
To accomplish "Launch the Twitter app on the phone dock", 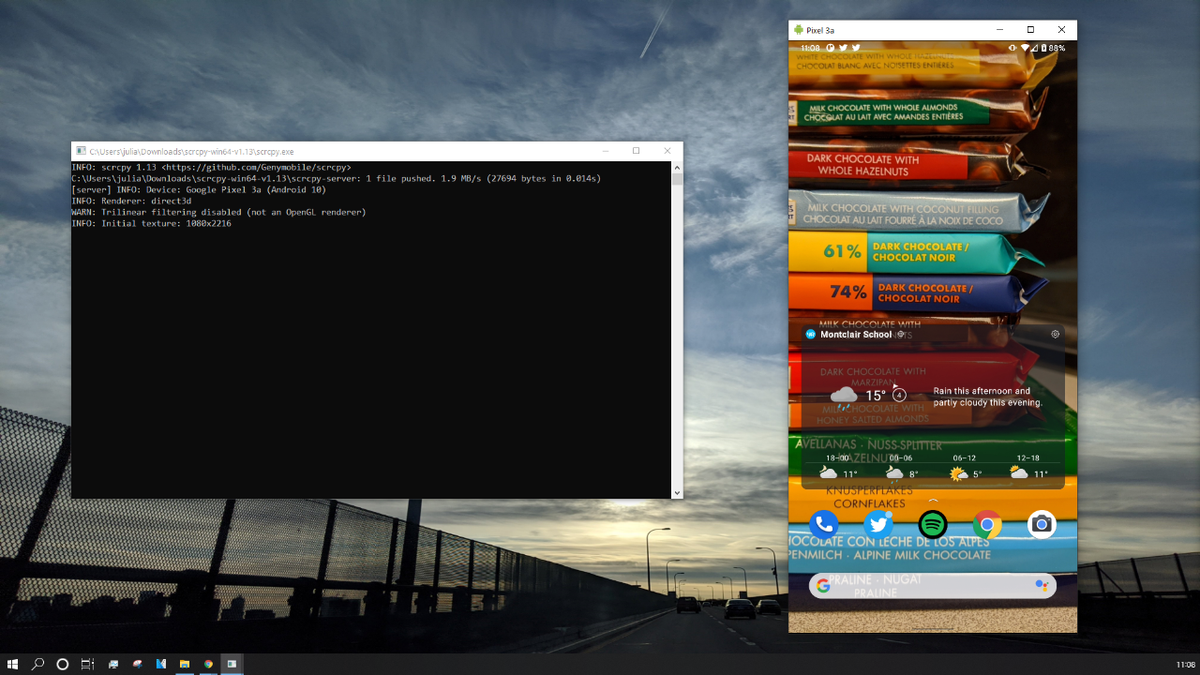I will [x=878, y=524].
